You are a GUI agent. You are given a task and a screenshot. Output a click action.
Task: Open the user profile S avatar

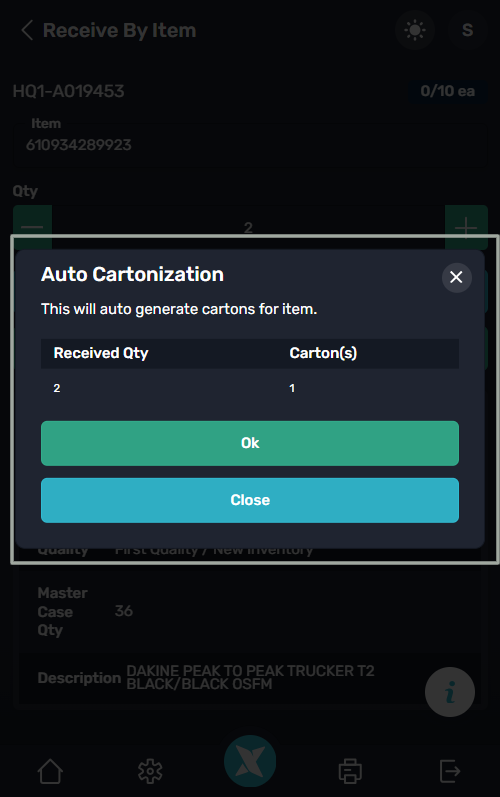coord(467,30)
